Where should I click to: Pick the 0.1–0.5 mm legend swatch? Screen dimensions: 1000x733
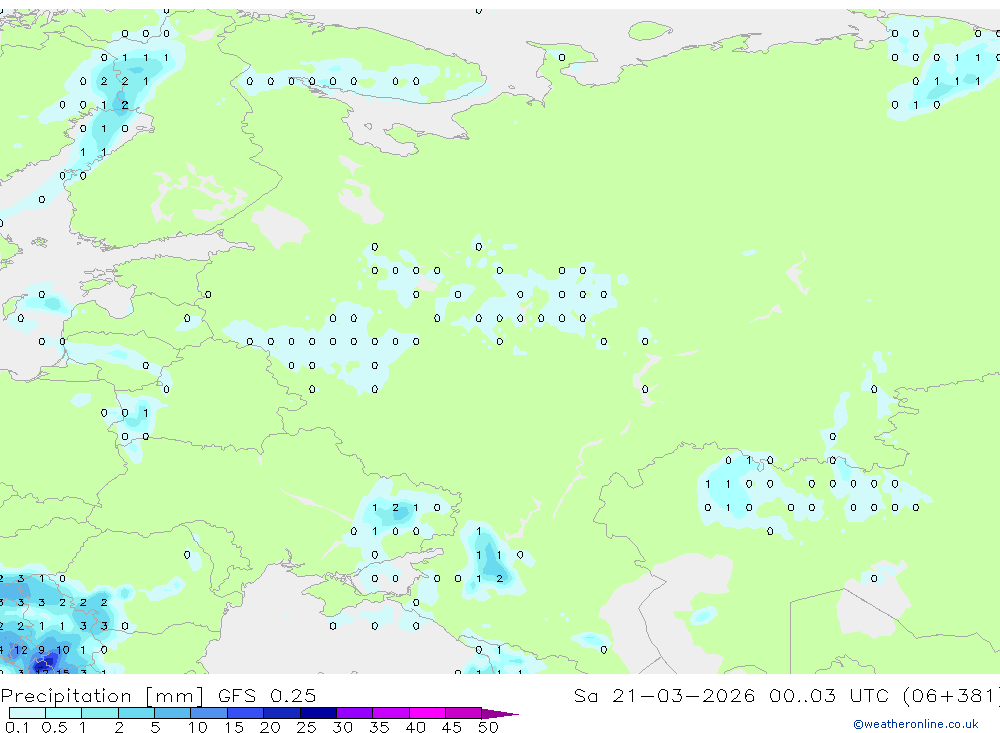(27, 713)
